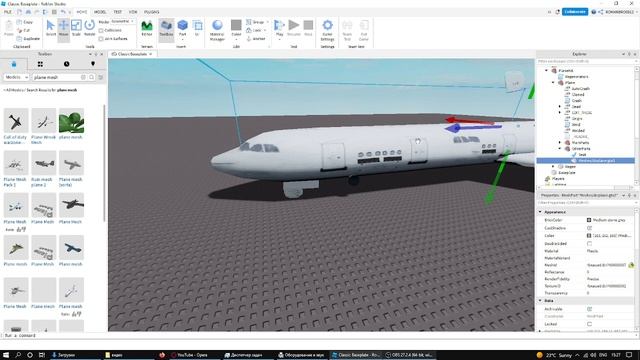640x360 pixels.
Task: Collapse the Data properties section
Action: pyautogui.click(x=540, y=301)
